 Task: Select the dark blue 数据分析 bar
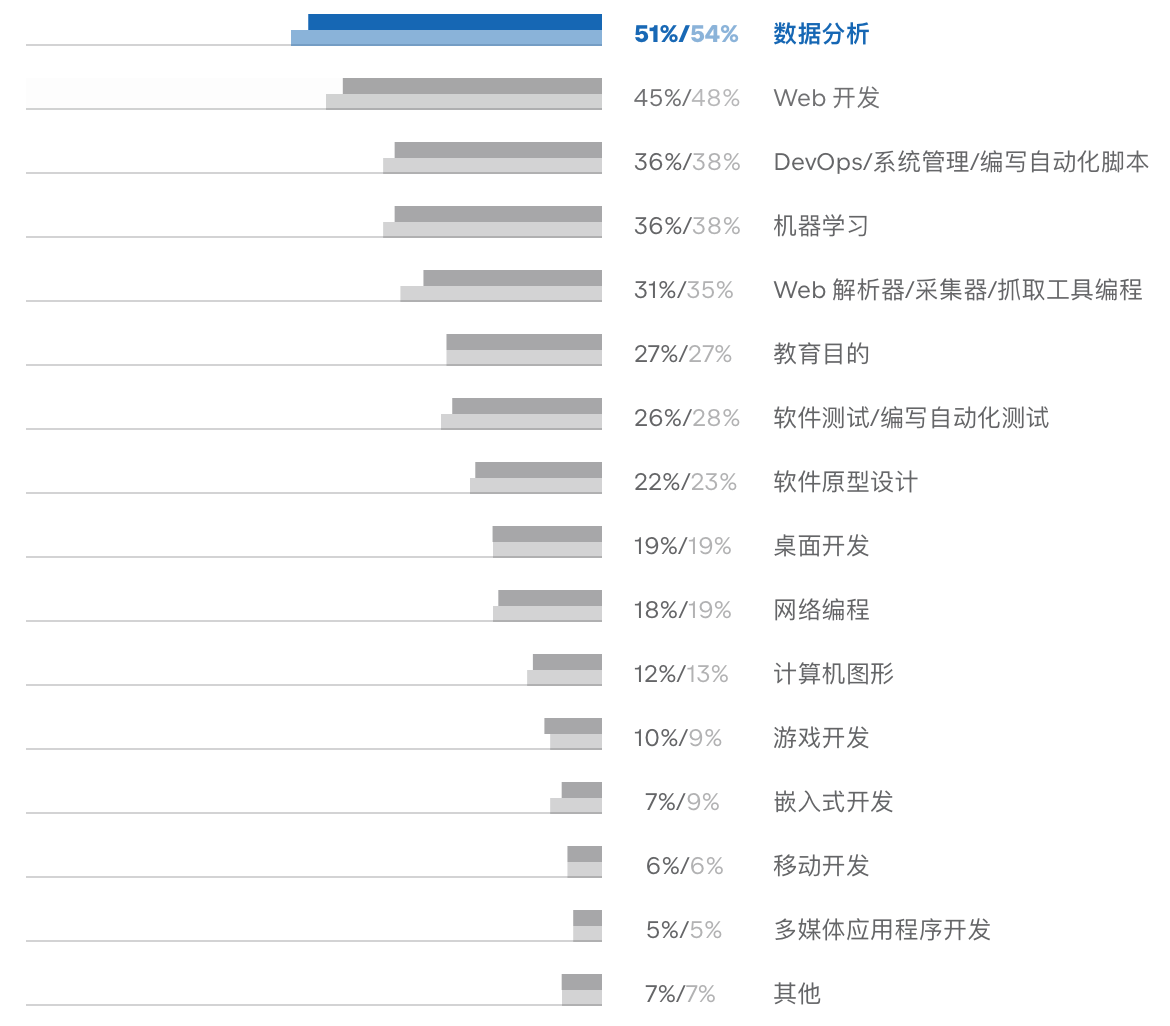pyautogui.click(x=455, y=22)
